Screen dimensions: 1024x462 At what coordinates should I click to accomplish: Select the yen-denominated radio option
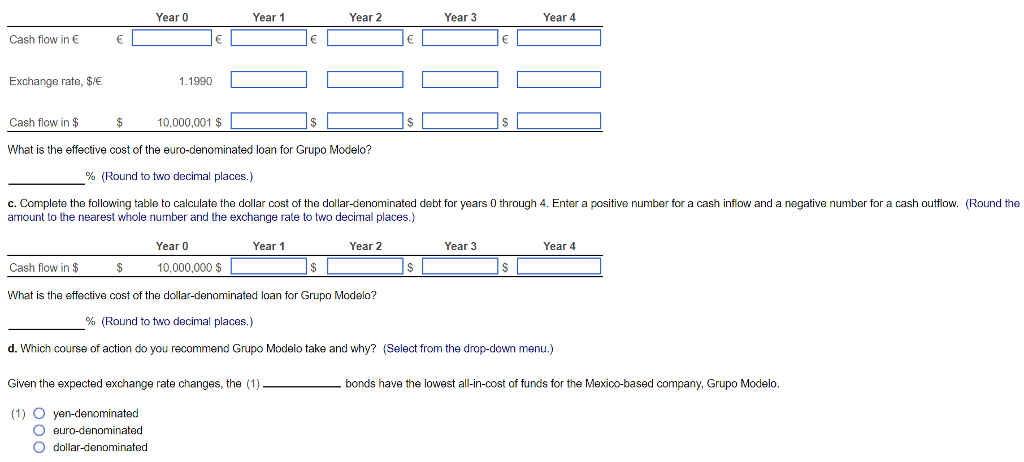point(39,413)
